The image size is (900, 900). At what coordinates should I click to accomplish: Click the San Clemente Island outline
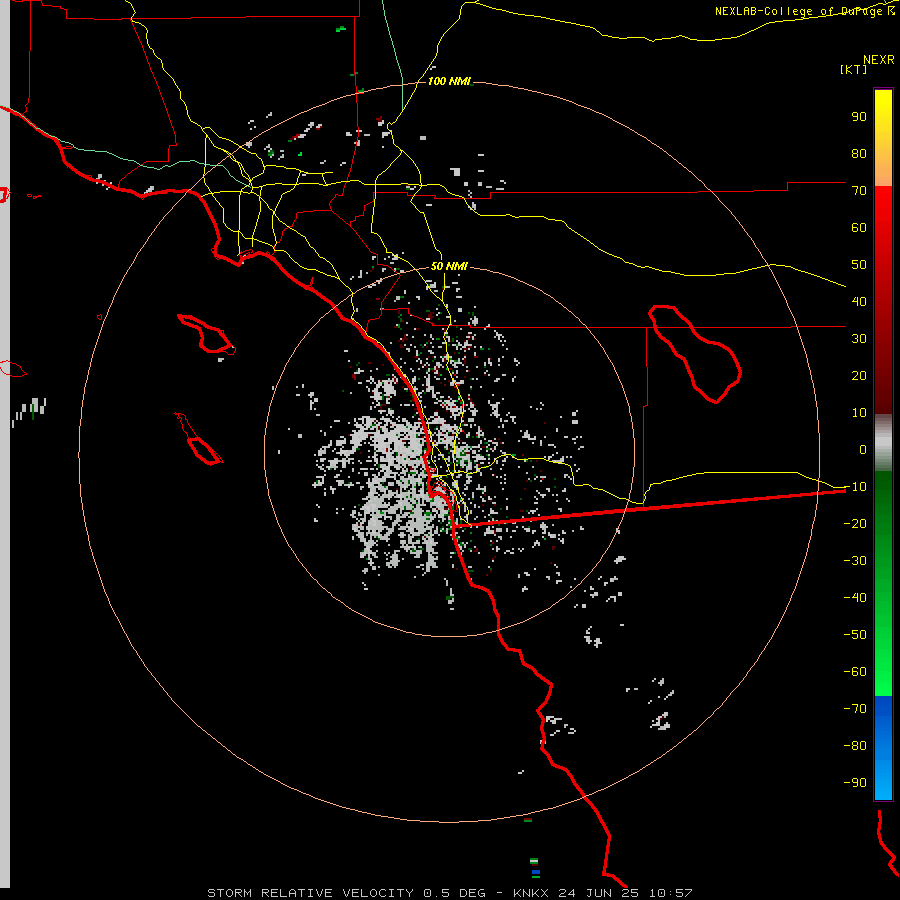click(199, 439)
